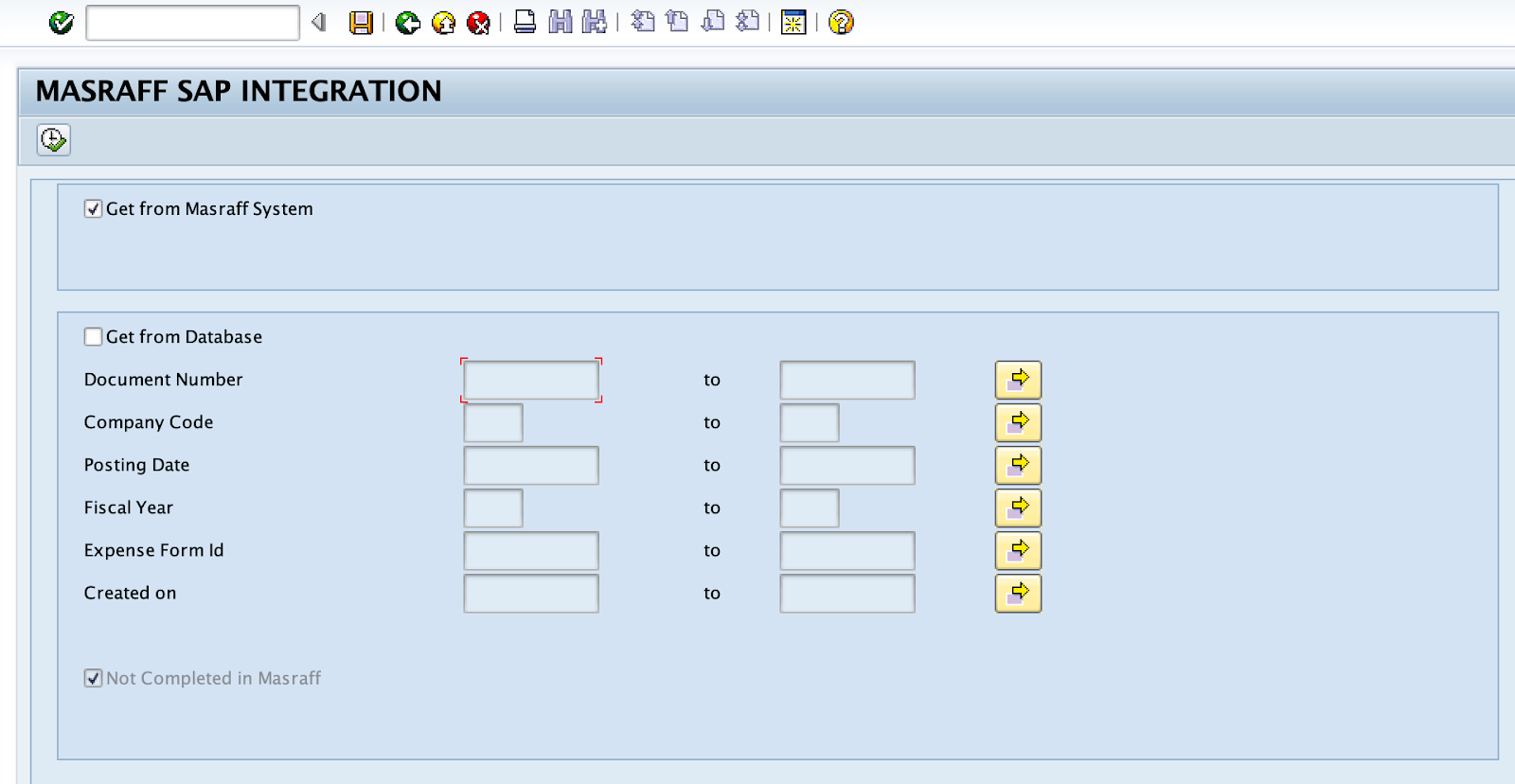Image resolution: width=1515 pixels, height=784 pixels.
Task: Go to Last Page icon
Action: pyautogui.click(x=748, y=22)
